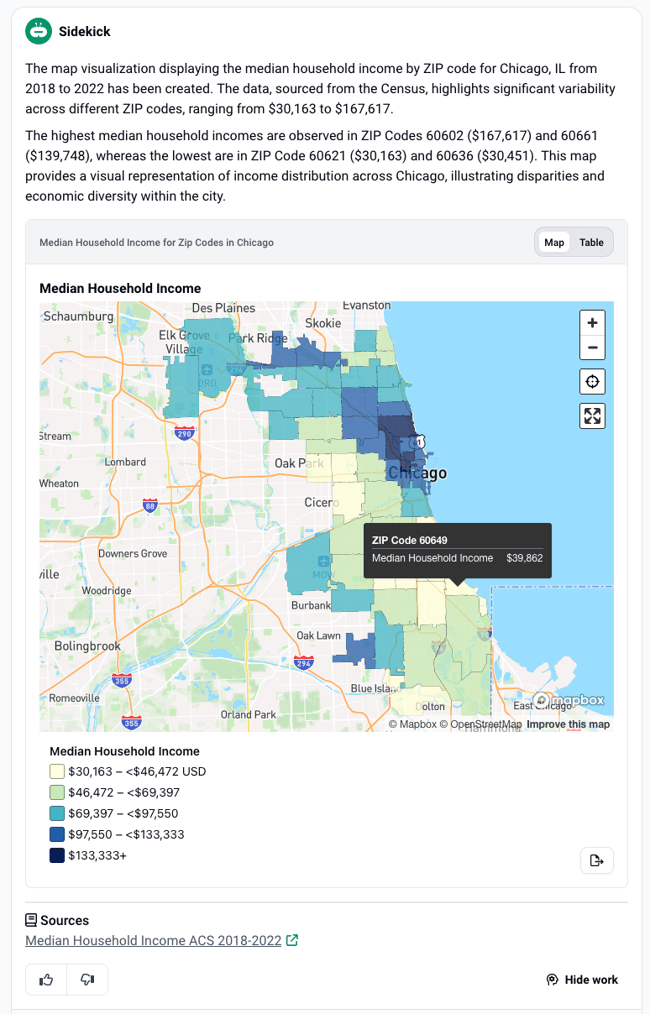Click the export map icon button
Image resolution: width=650 pixels, height=1014 pixels.
tap(597, 861)
